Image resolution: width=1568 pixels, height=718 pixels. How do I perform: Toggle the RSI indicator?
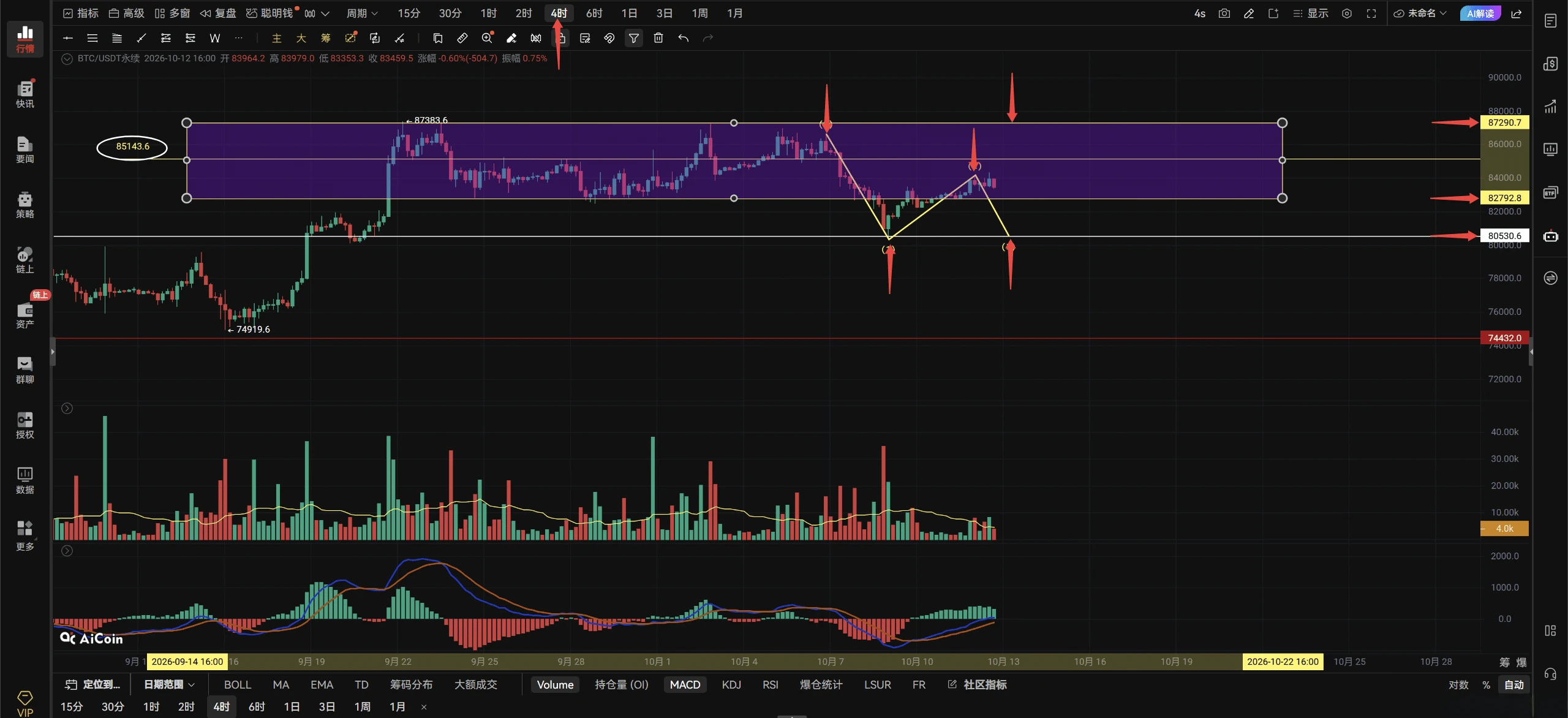(x=771, y=685)
